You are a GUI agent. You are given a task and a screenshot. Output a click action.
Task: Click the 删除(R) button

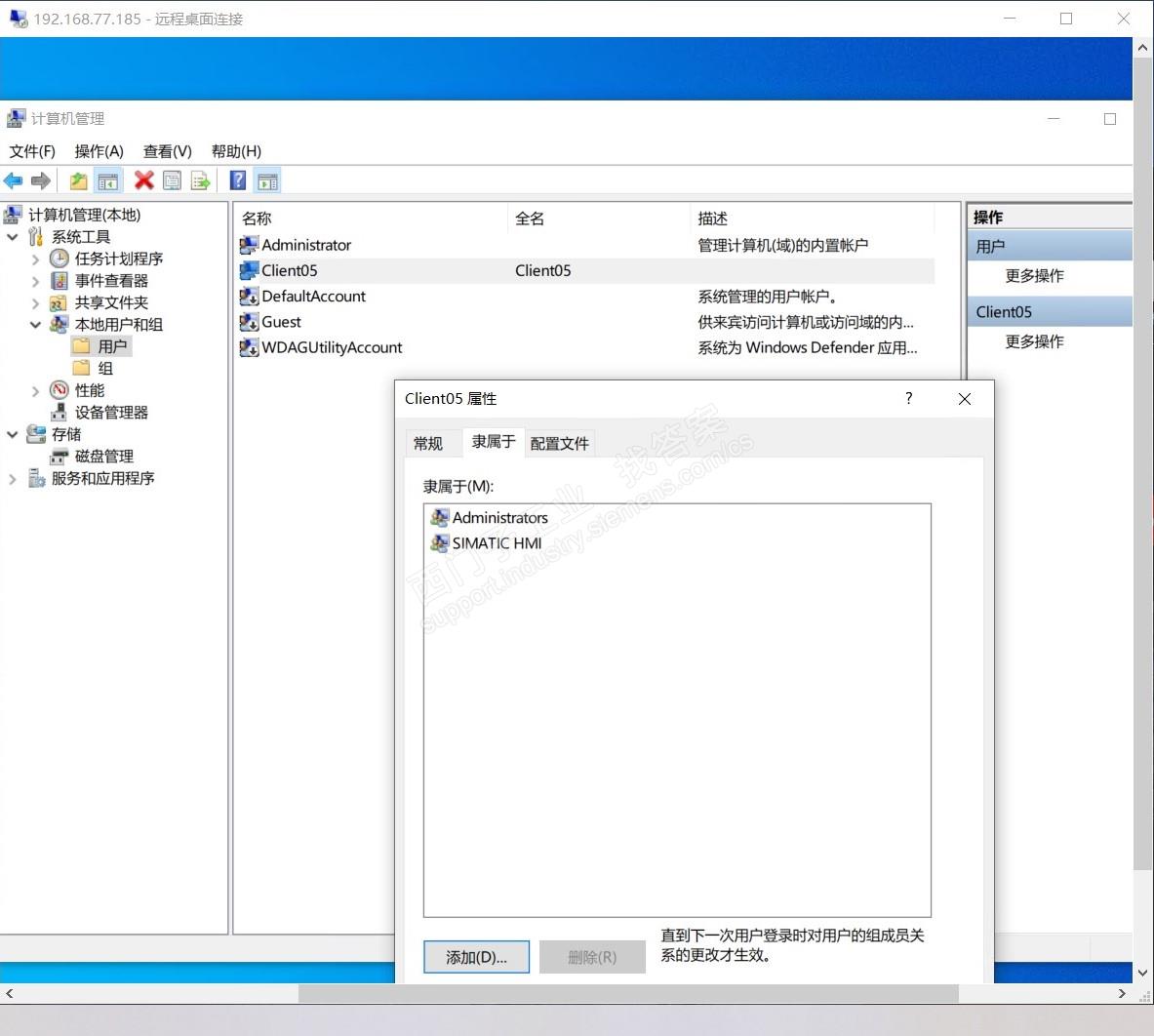[x=592, y=957]
